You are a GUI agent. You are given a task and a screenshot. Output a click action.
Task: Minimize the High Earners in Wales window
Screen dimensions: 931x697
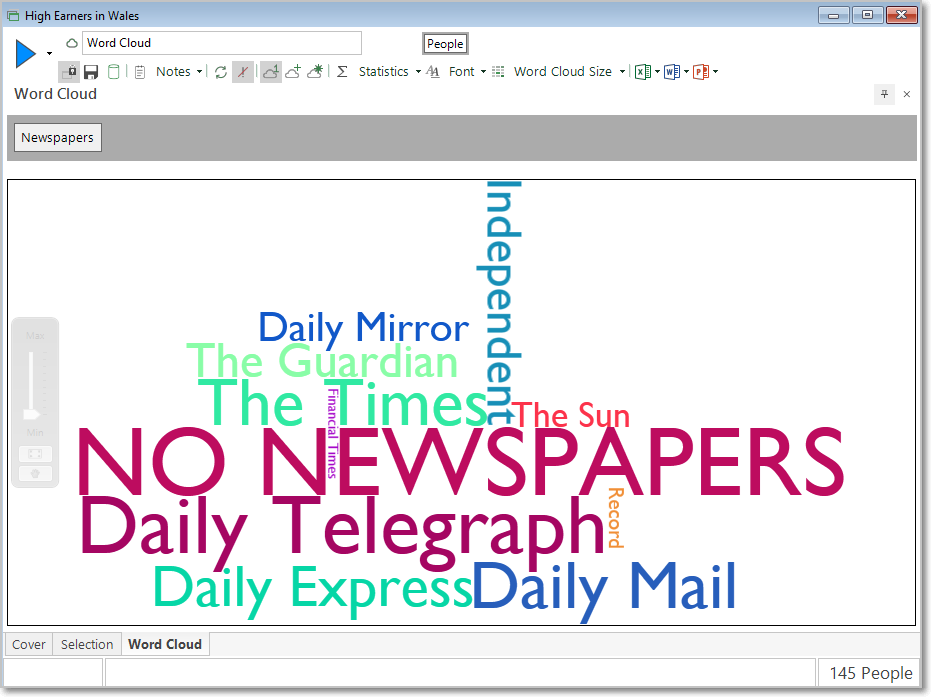coord(834,15)
